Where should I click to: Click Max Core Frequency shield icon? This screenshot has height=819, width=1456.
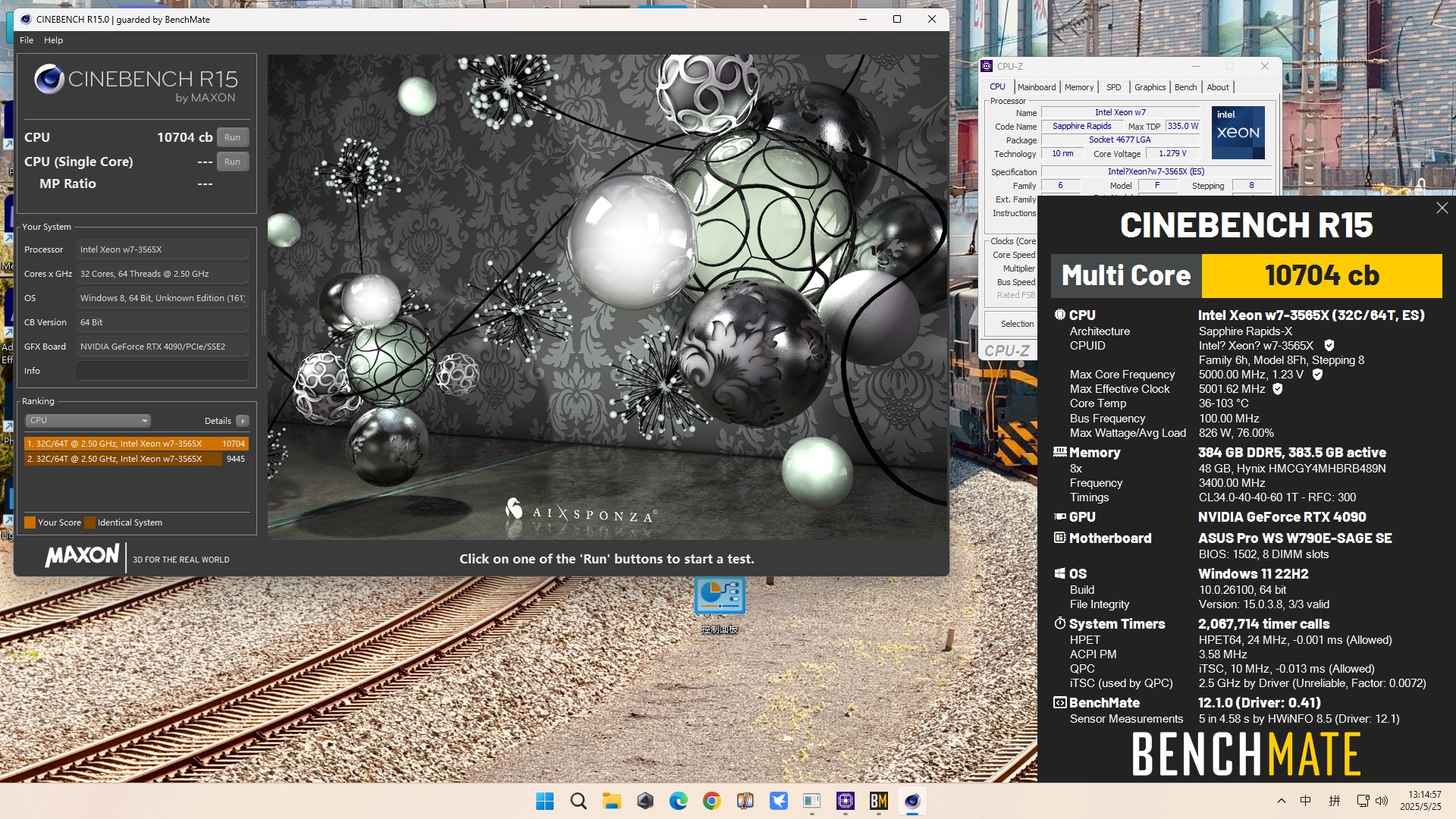point(1317,375)
